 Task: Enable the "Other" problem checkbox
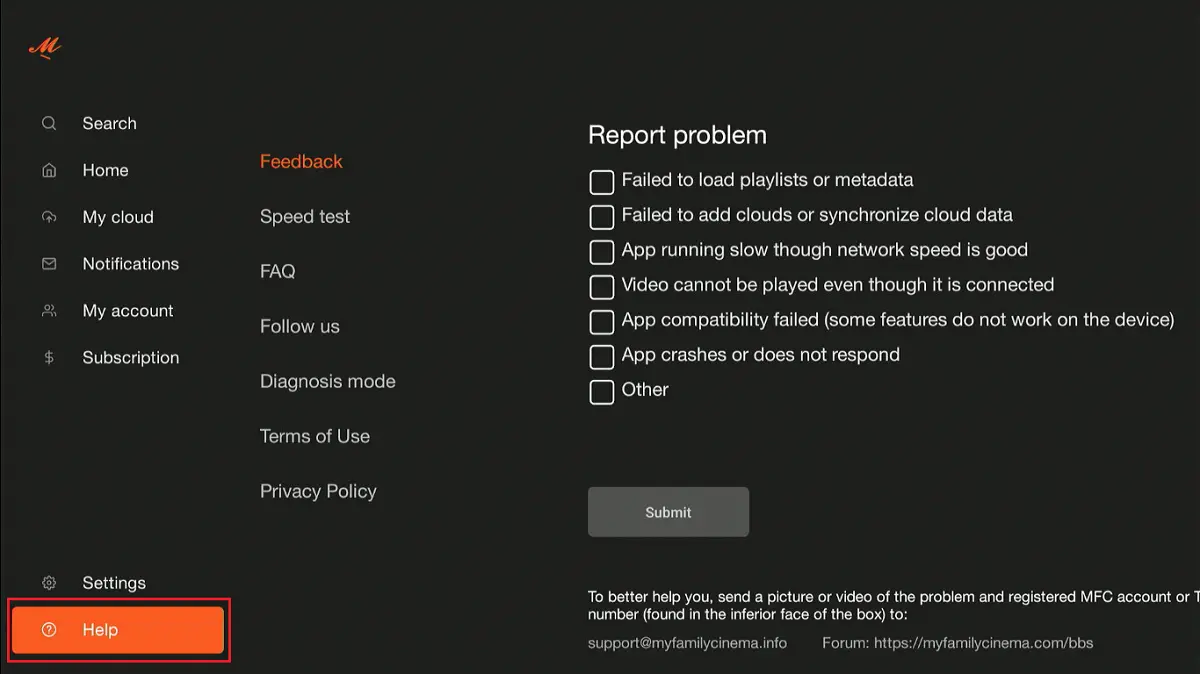601,391
